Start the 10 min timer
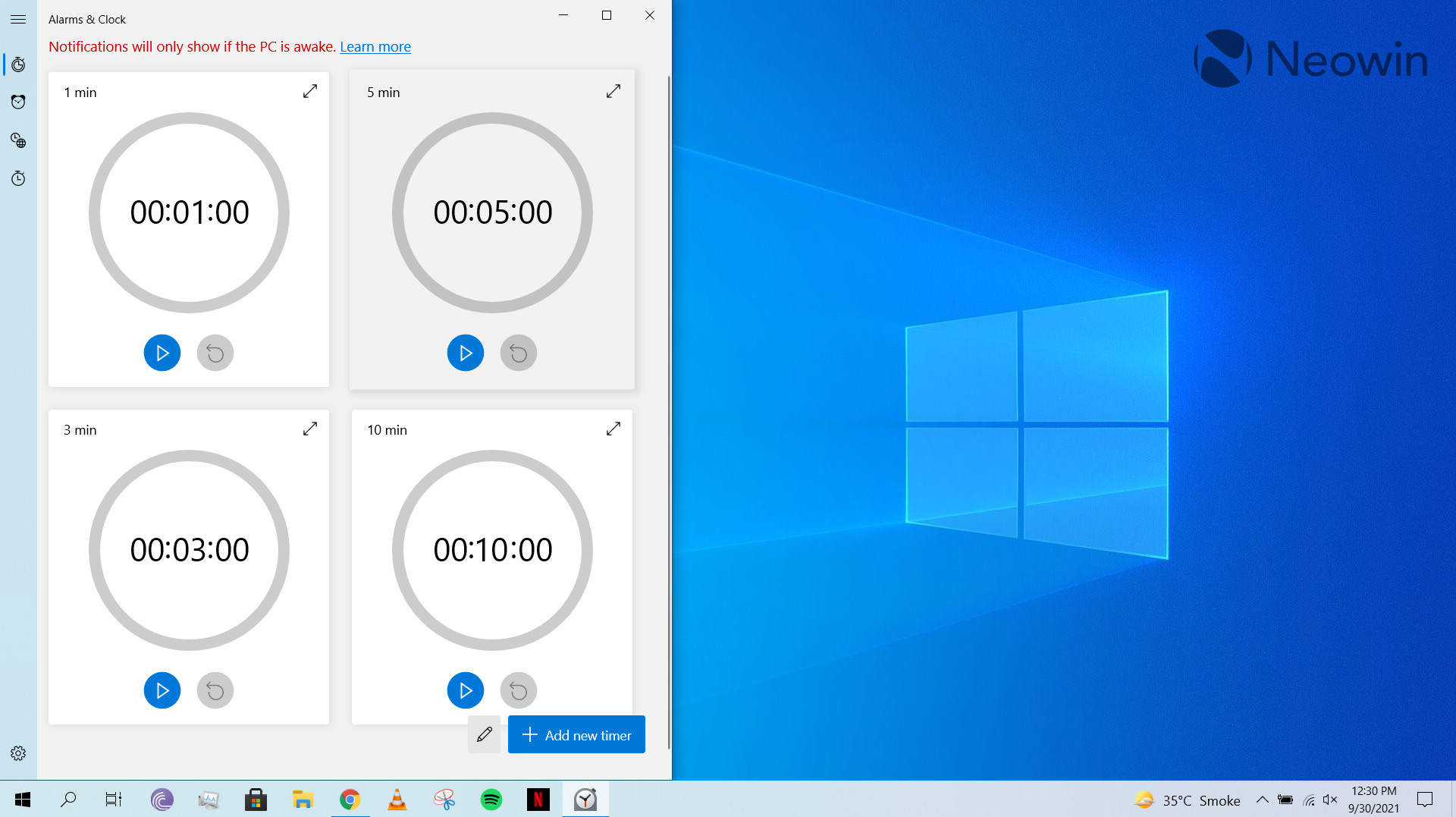Image resolution: width=1456 pixels, height=817 pixels. (466, 690)
